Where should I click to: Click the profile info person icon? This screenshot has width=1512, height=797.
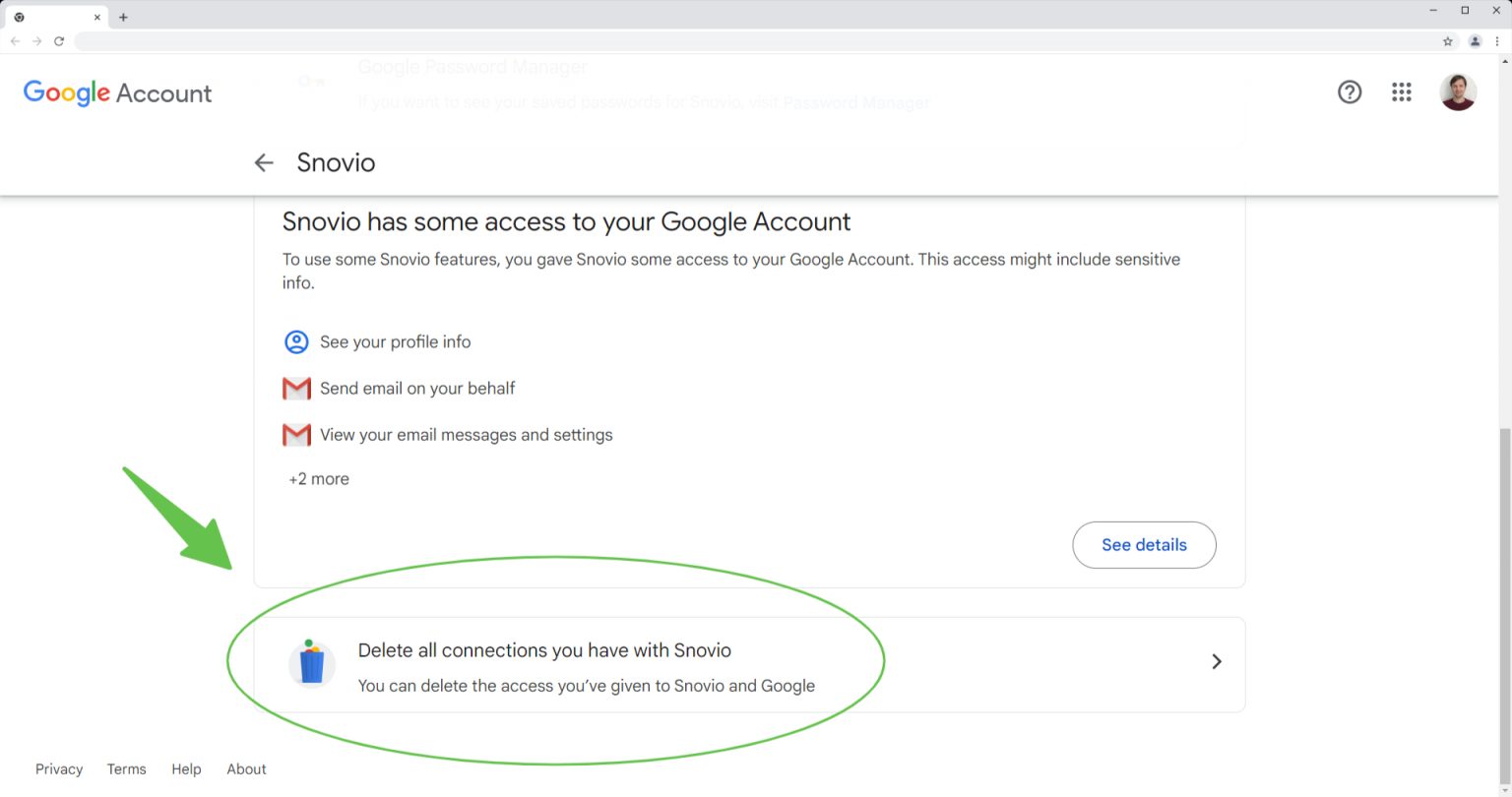coord(296,341)
